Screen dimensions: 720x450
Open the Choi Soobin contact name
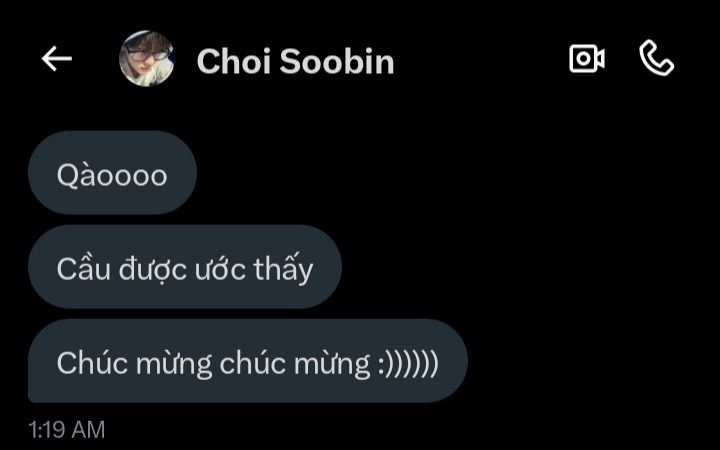coord(295,61)
